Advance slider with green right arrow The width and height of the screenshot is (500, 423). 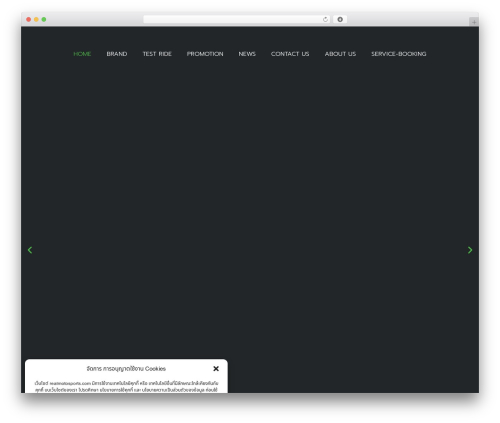[470, 250]
